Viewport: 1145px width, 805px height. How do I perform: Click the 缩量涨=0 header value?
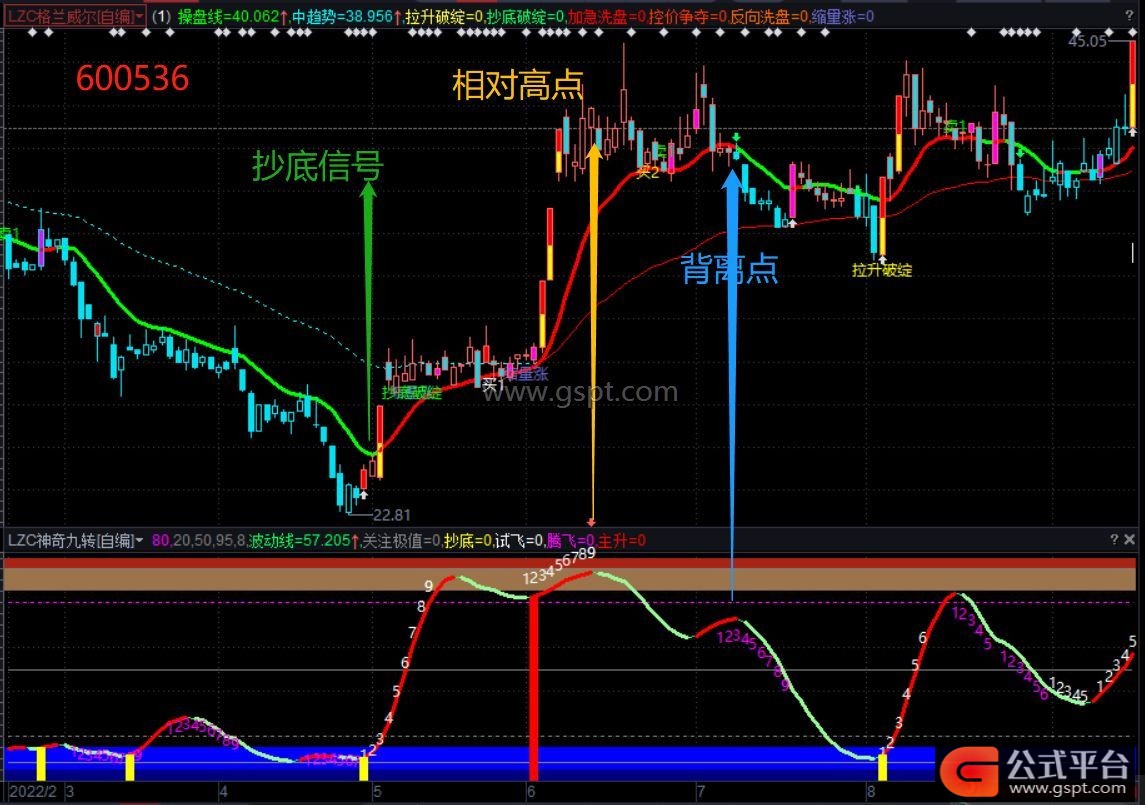(x=843, y=16)
